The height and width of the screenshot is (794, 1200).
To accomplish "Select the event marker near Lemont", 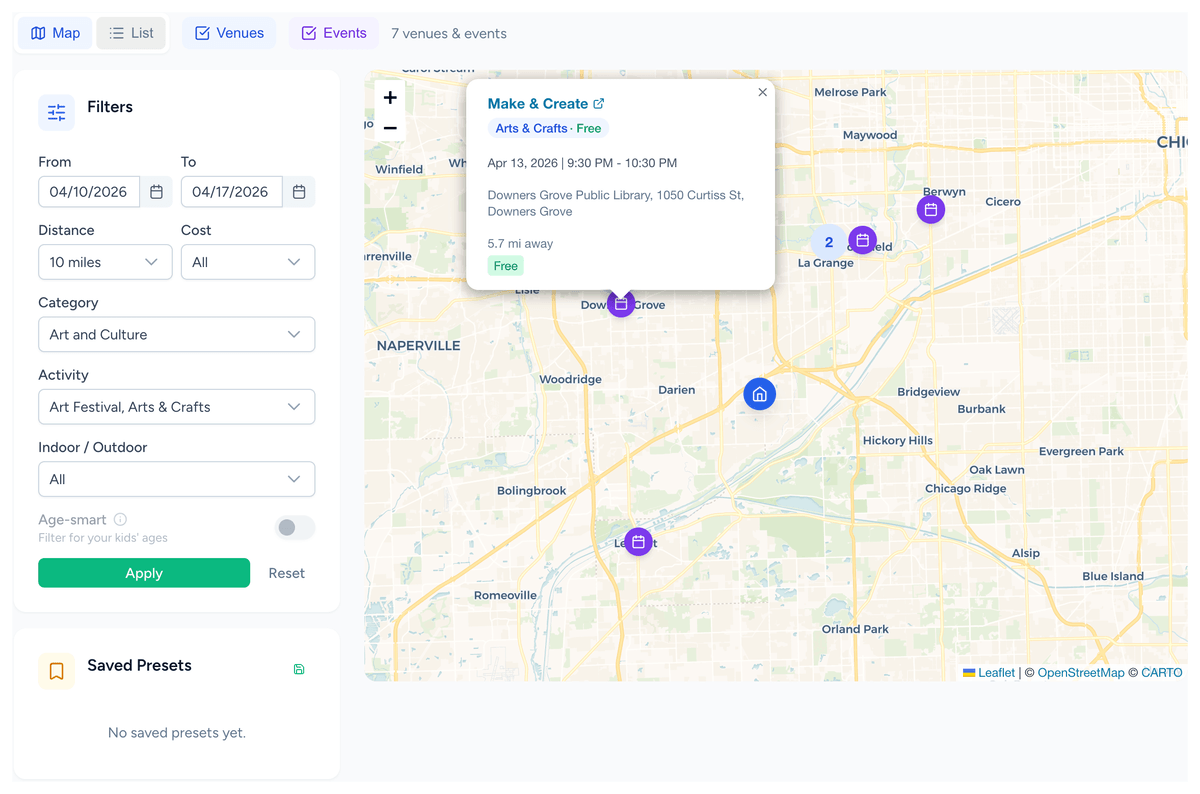I will pyautogui.click(x=638, y=542).
